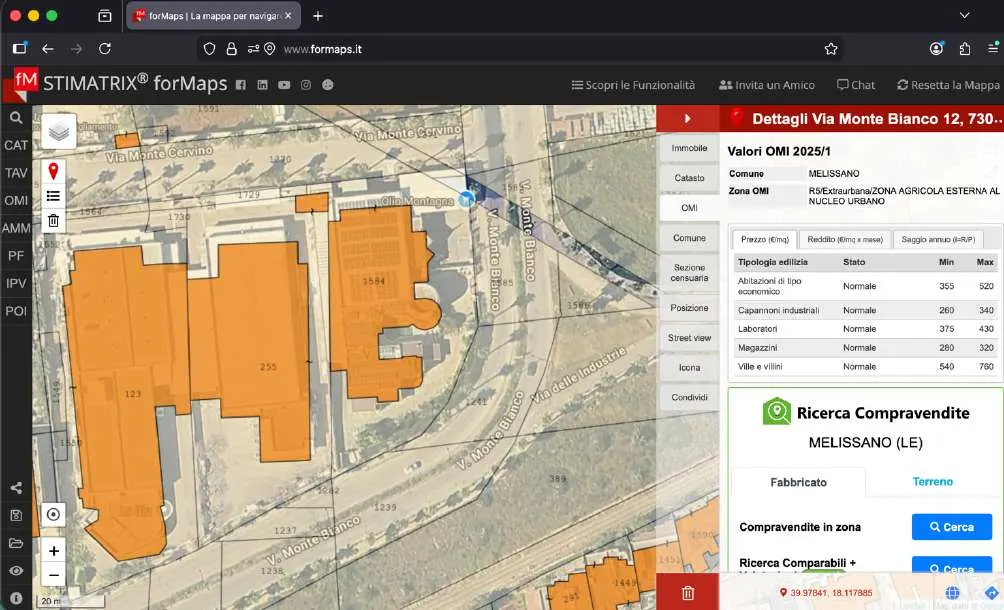Click Resetta la Mappa link
The image size is (1004, 610).
[948, 84]
